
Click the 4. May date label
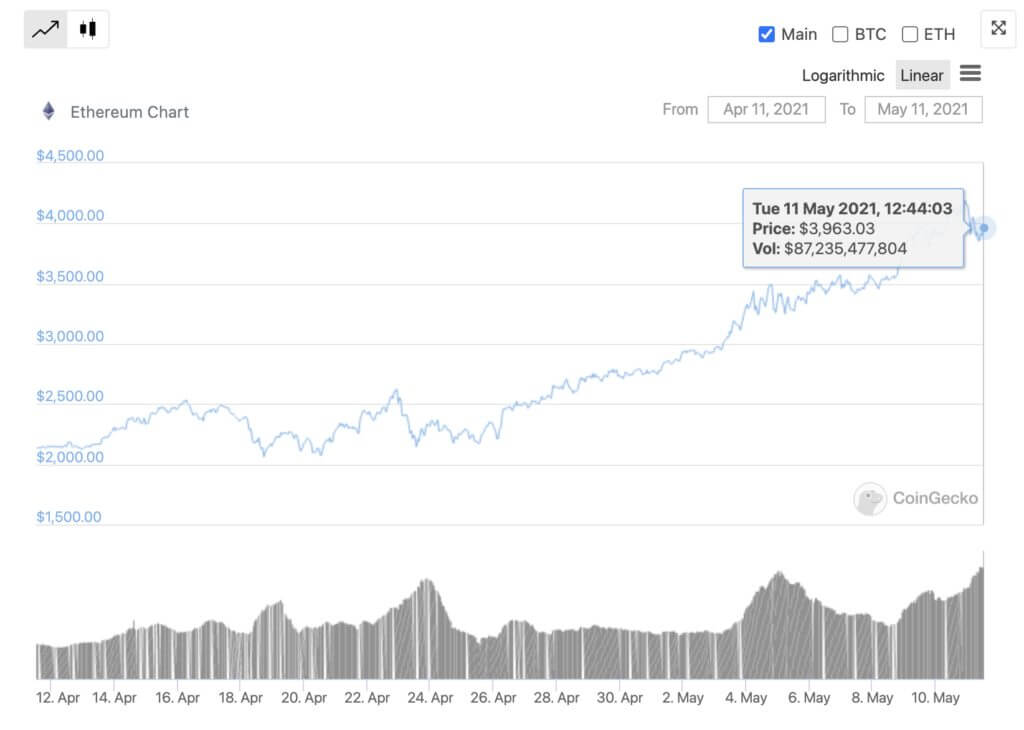coord(746,697)
